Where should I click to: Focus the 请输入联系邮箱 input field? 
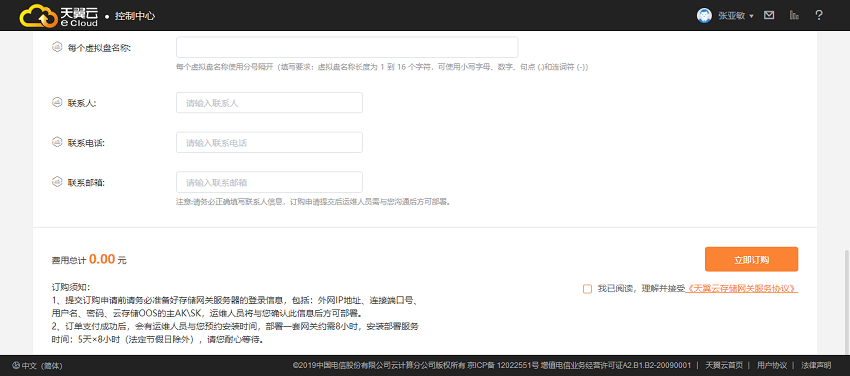pyautogui.click(x=269, y=182)
